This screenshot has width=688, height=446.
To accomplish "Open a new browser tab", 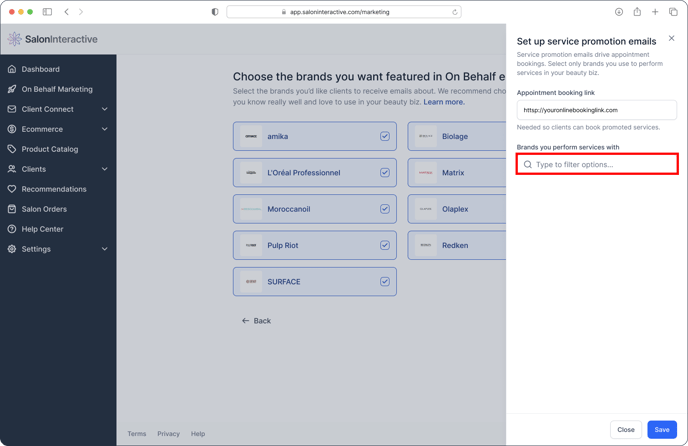I will (655, 12).
